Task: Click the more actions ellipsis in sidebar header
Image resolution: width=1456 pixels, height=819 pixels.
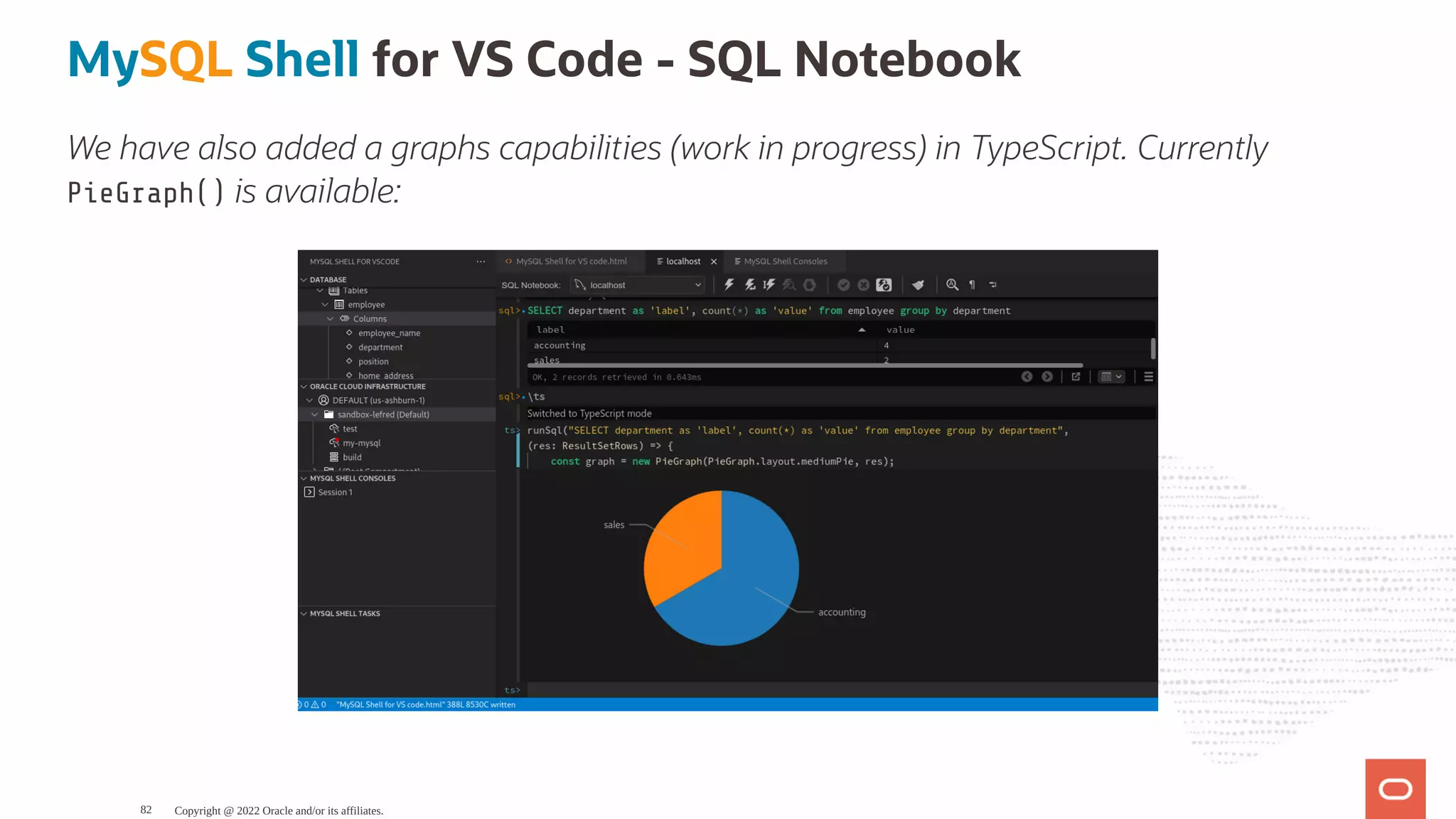Action: point(481,262)
